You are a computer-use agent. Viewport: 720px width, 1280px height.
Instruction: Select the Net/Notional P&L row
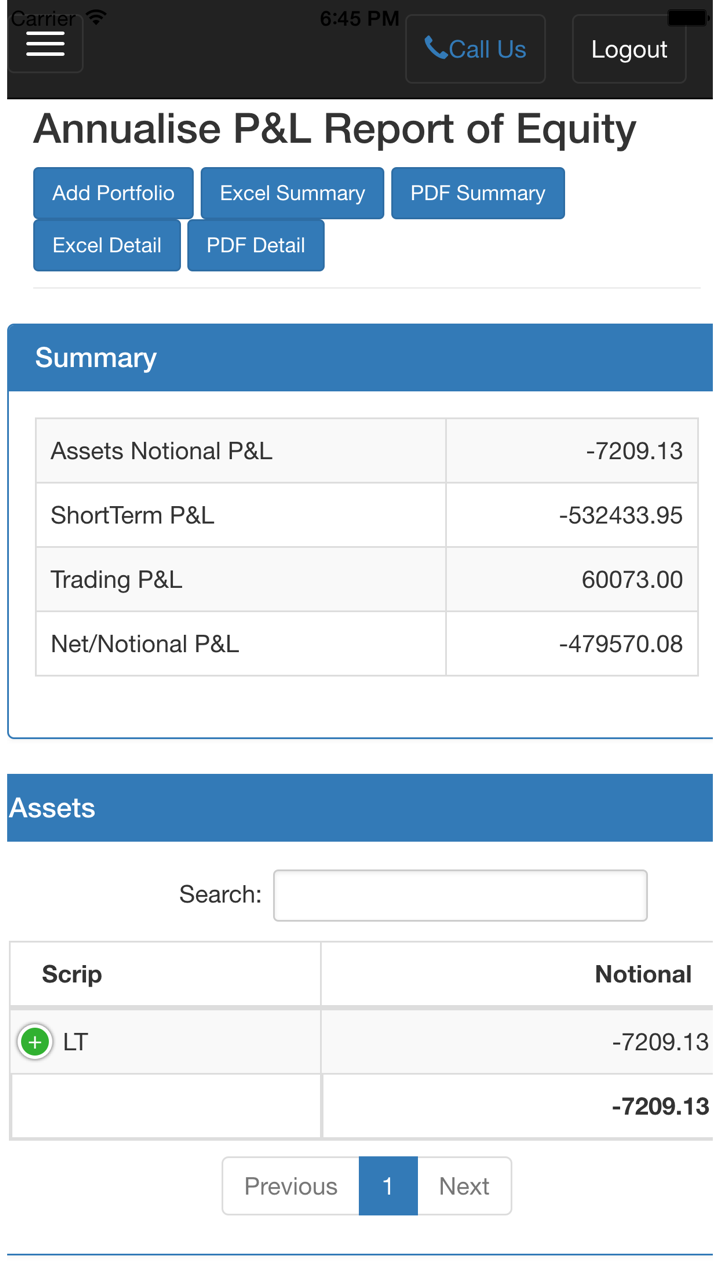click(x=366, y=644)
